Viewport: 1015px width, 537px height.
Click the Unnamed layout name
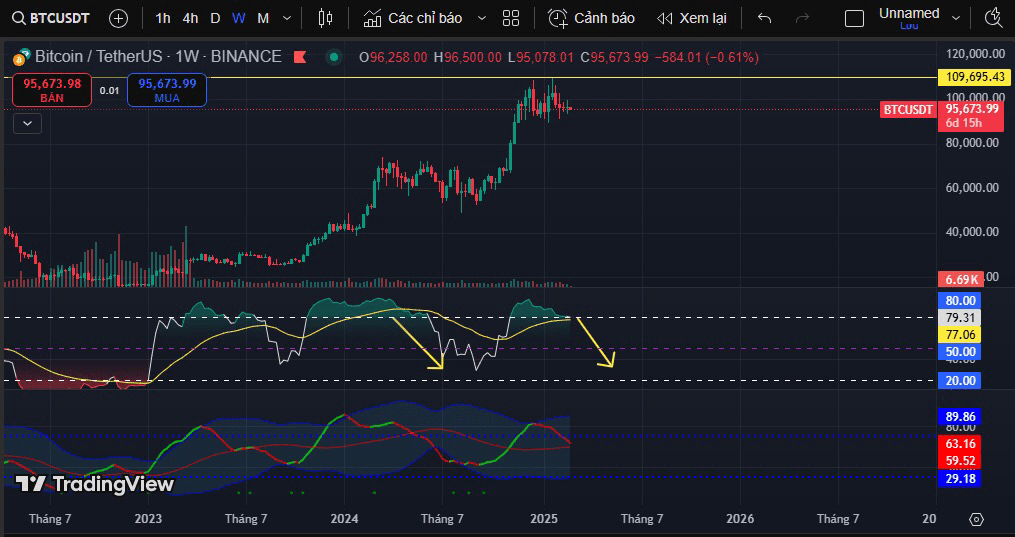pyautogui.click(x=909, y=13)
